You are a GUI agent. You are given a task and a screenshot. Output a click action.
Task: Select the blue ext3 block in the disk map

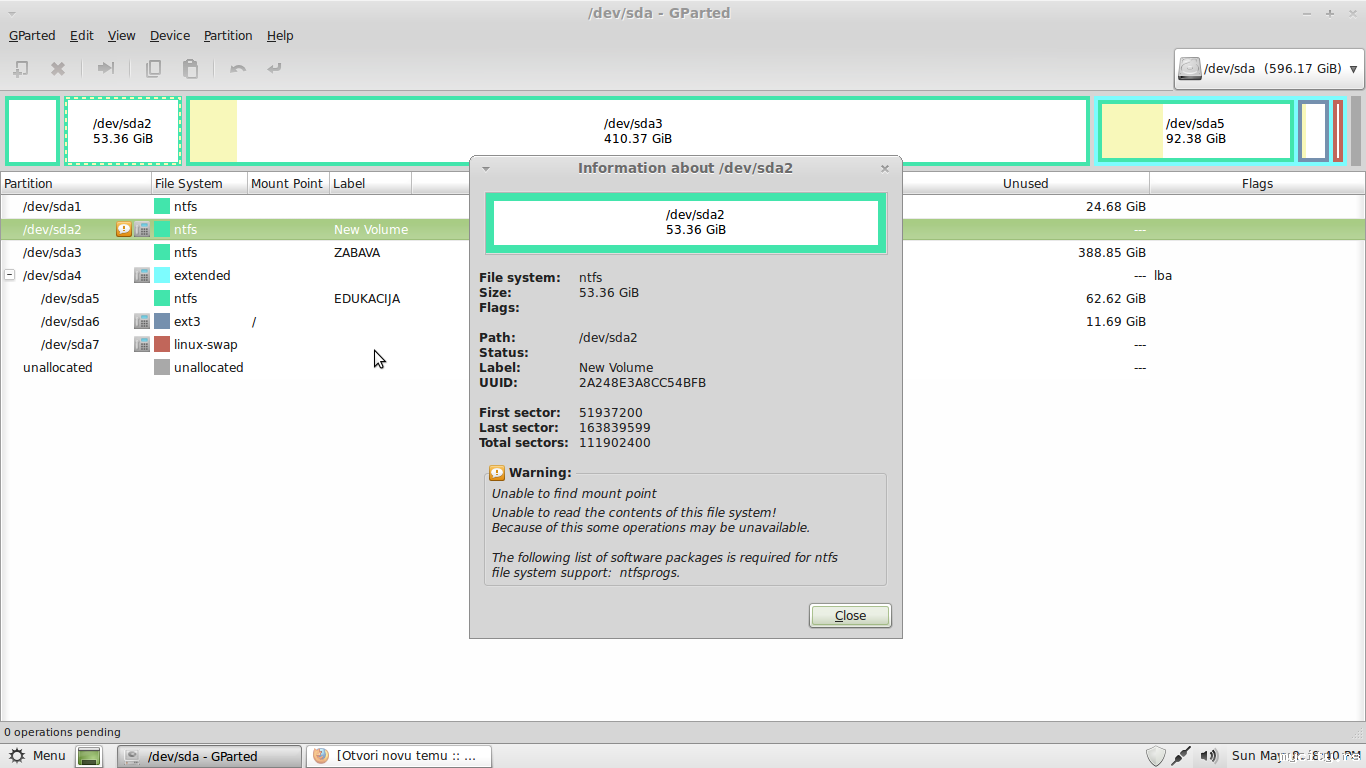[x=1314, y=131]
